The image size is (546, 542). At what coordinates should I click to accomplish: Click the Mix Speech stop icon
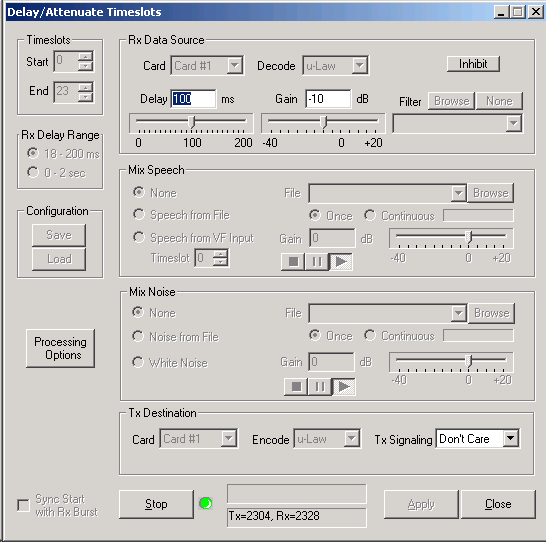click(x=293, y=261)
